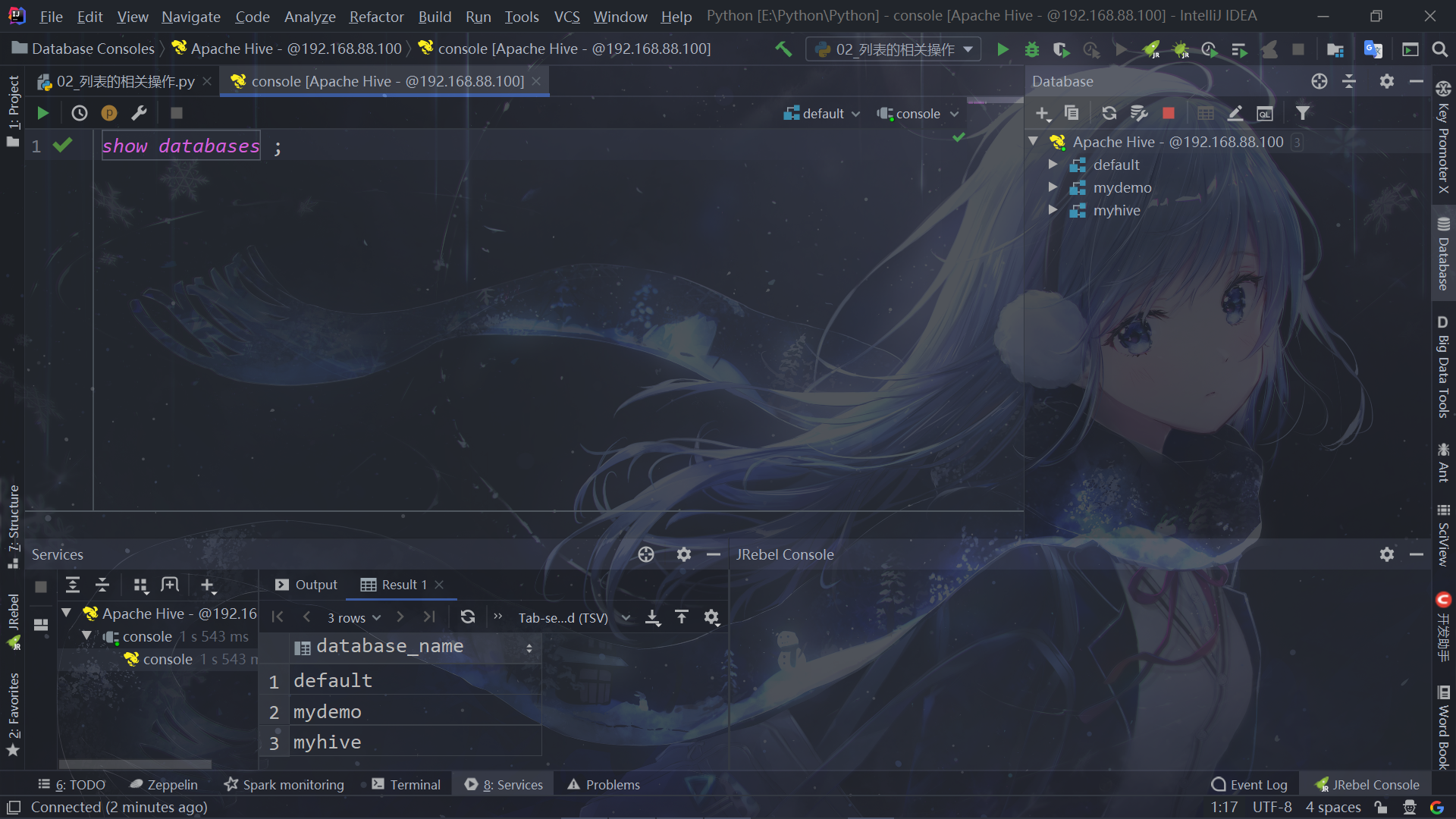This screenshot has height=819, width=1456.
Task: Open console settings wrench icon
Action: click(x=139, y=113)
